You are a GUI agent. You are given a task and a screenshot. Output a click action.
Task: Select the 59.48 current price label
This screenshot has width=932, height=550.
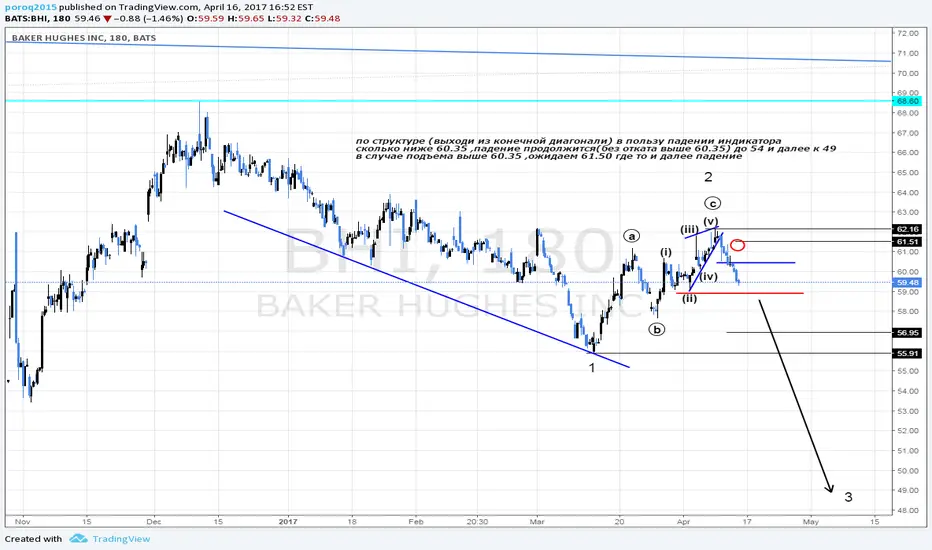[908, 283]
